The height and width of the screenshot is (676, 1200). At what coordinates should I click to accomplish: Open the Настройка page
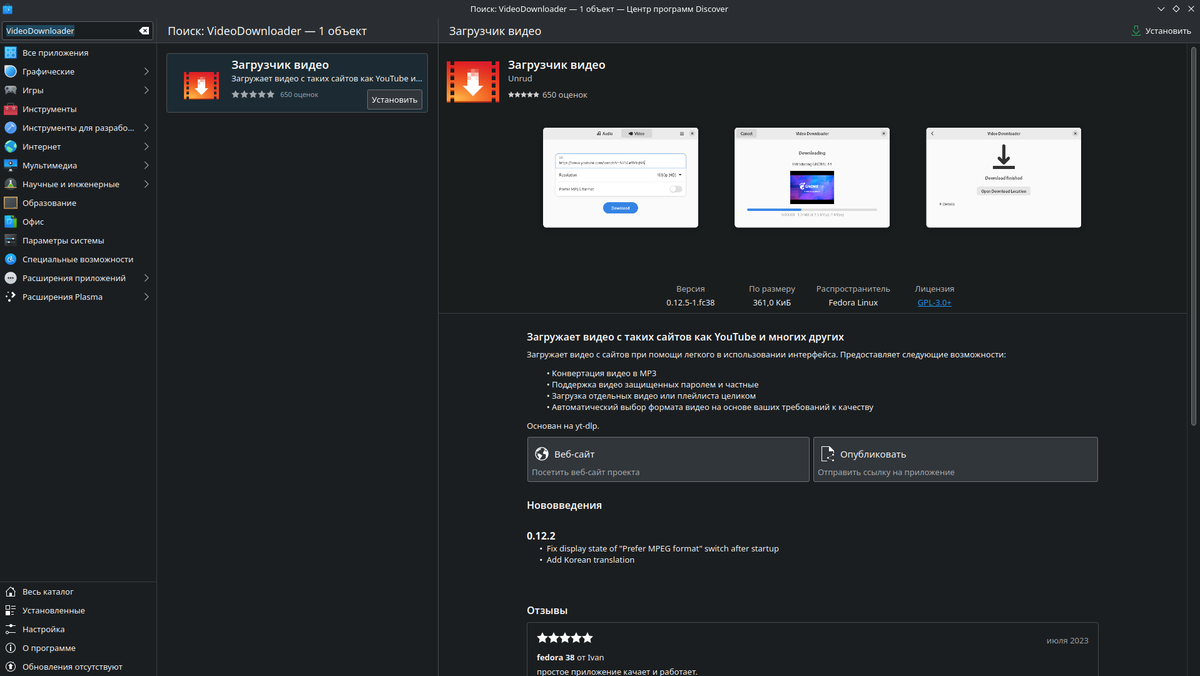pos(78,629)
